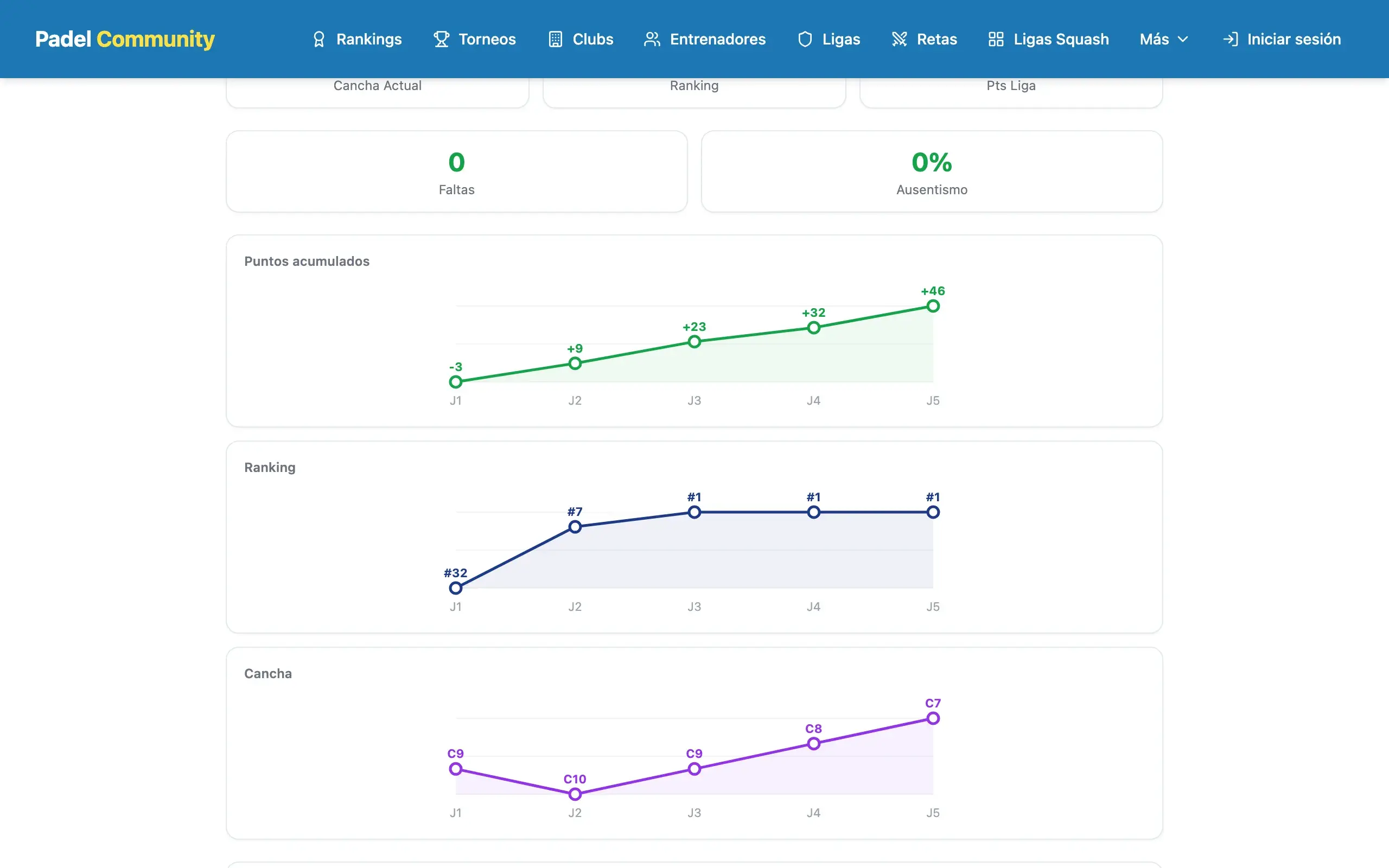
Task: Click the 'Puntos acumulados' heading
Action: click(307, 261)
